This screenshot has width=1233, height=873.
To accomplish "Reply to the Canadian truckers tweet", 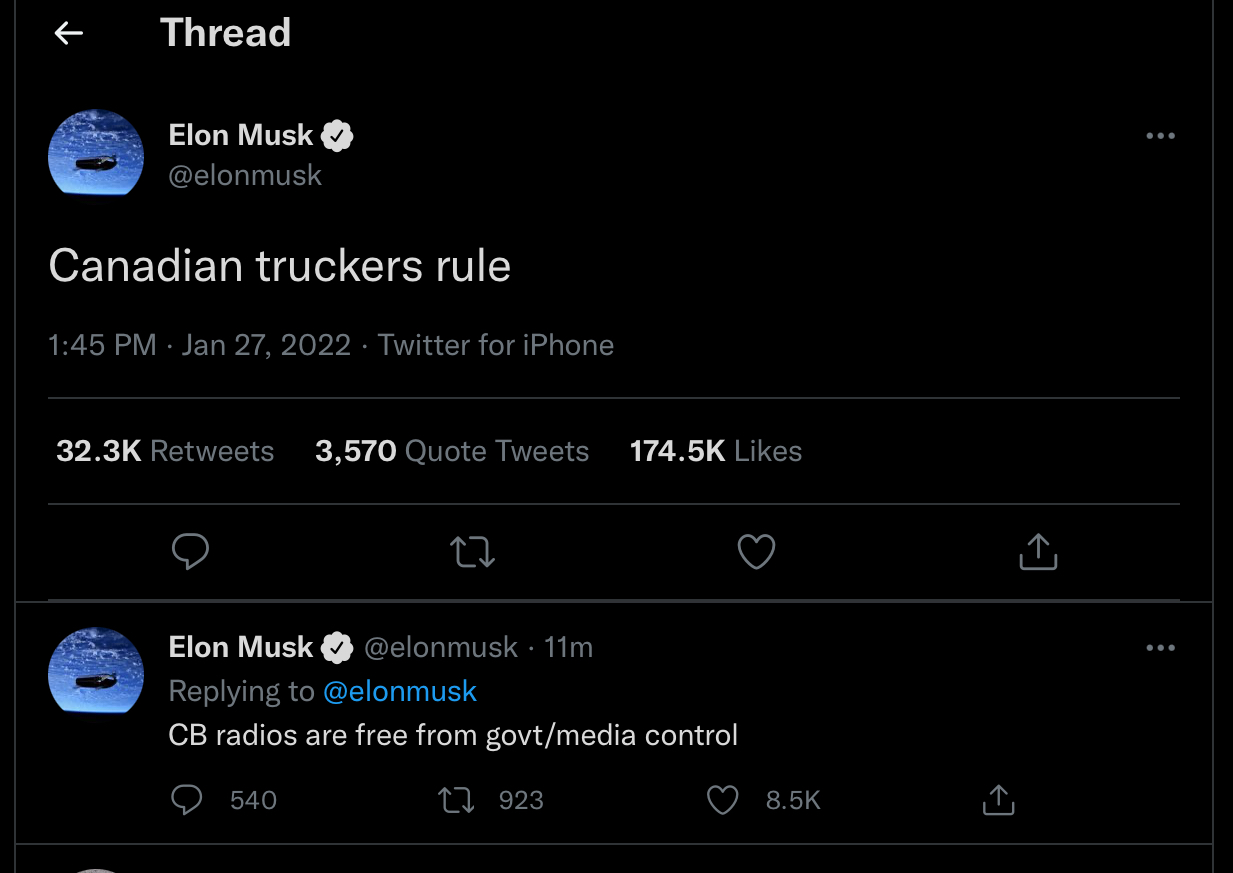I will coord(190,552).
